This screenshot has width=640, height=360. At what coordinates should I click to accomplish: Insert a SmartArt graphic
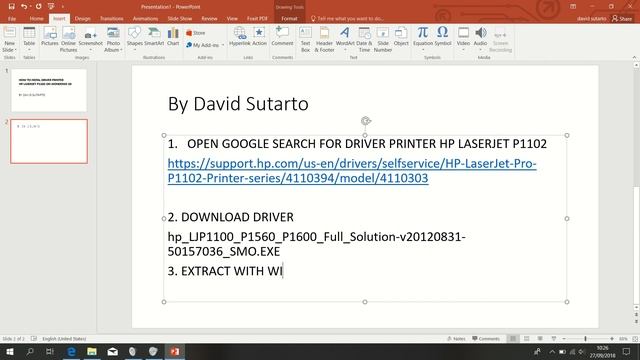[154, 37]
